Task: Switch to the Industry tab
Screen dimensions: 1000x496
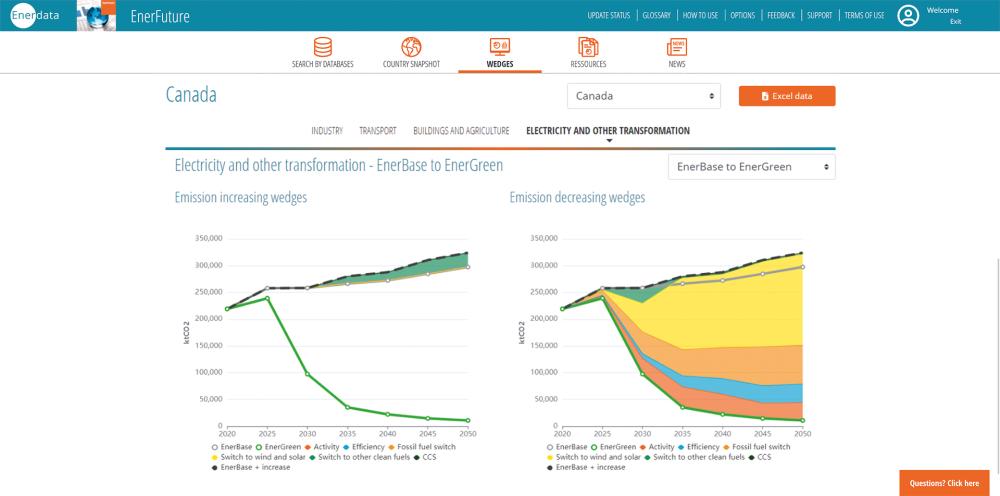Action: 327,131
